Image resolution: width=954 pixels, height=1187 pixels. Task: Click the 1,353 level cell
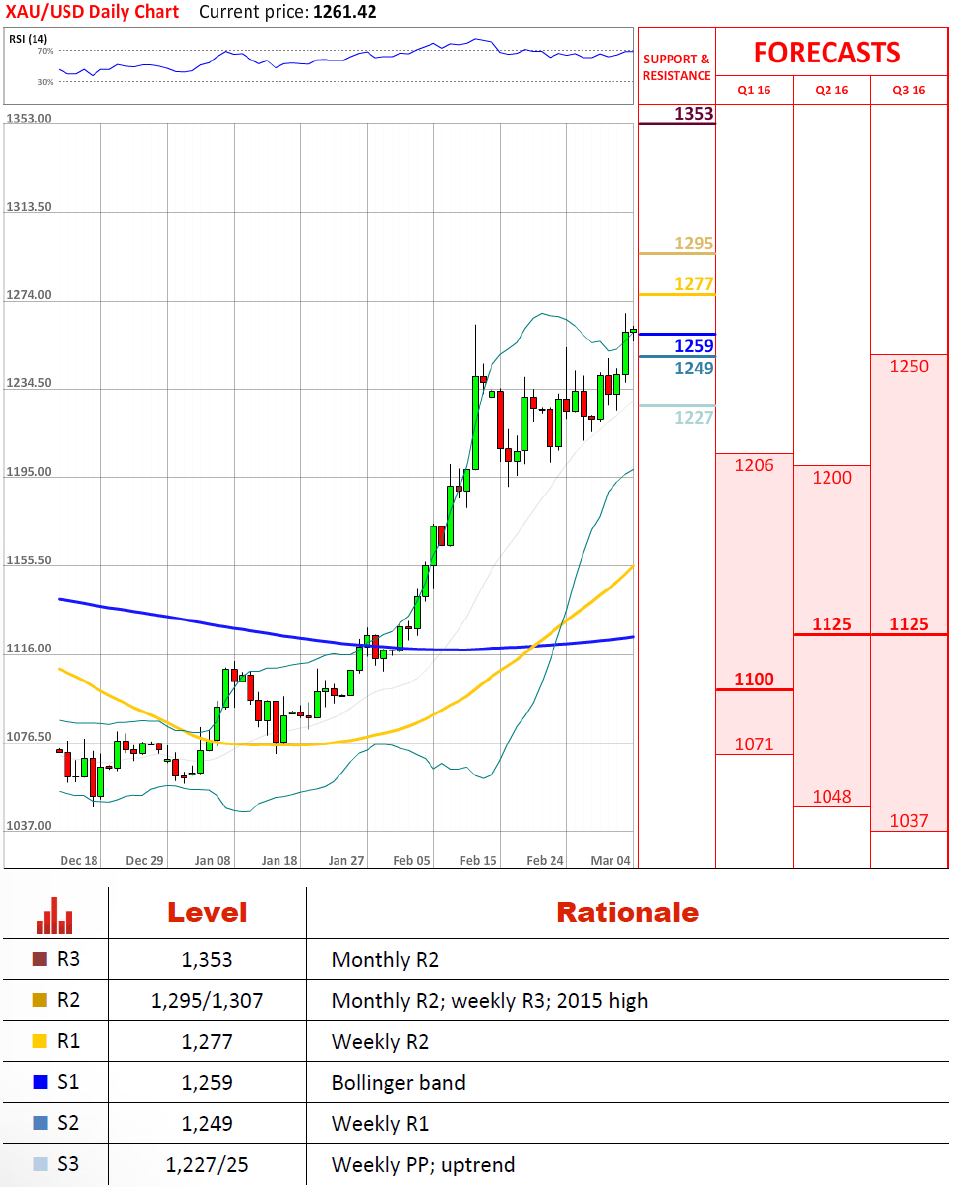pos(207,960)
